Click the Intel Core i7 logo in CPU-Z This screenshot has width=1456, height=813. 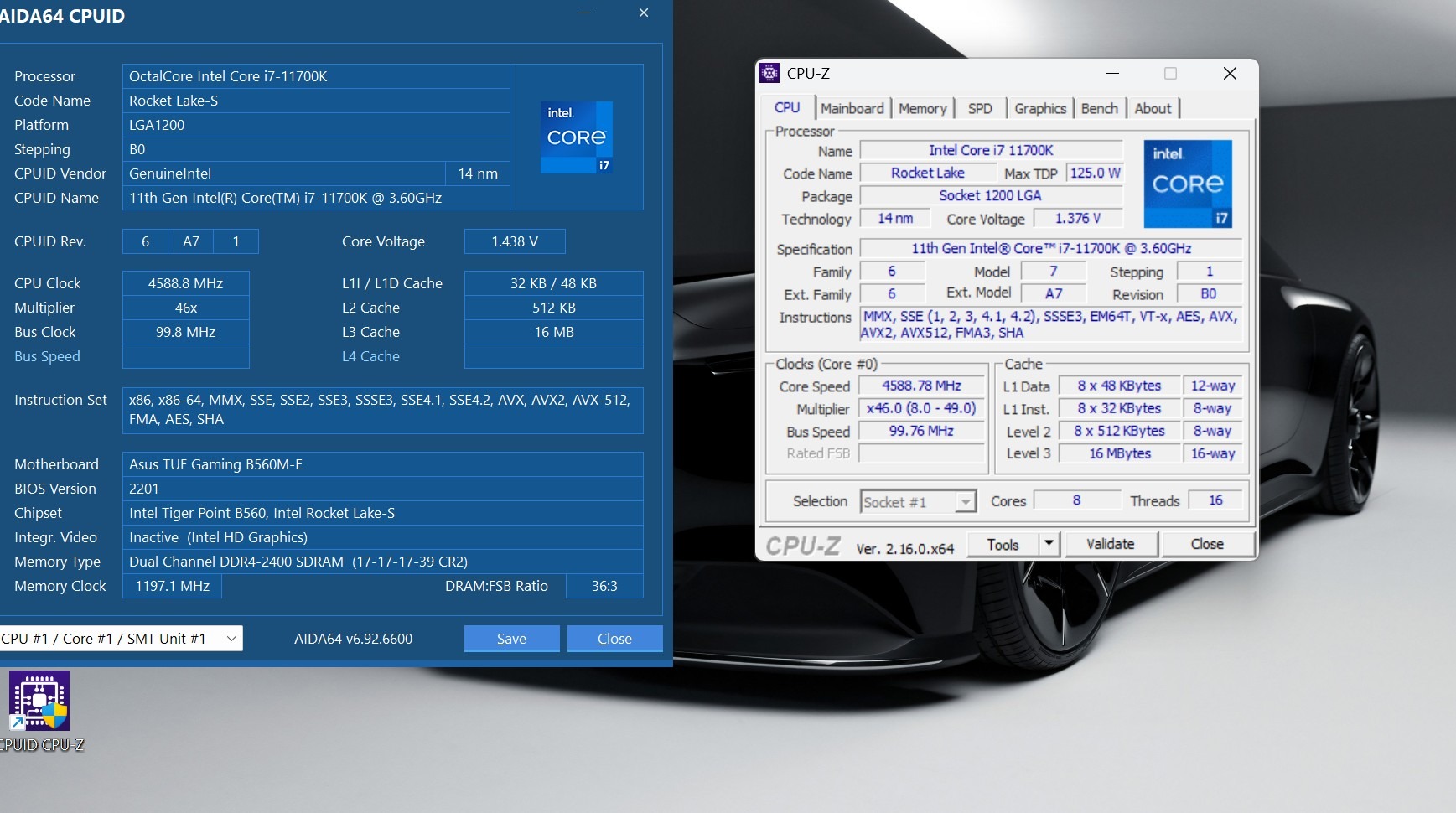point(1188,184)
